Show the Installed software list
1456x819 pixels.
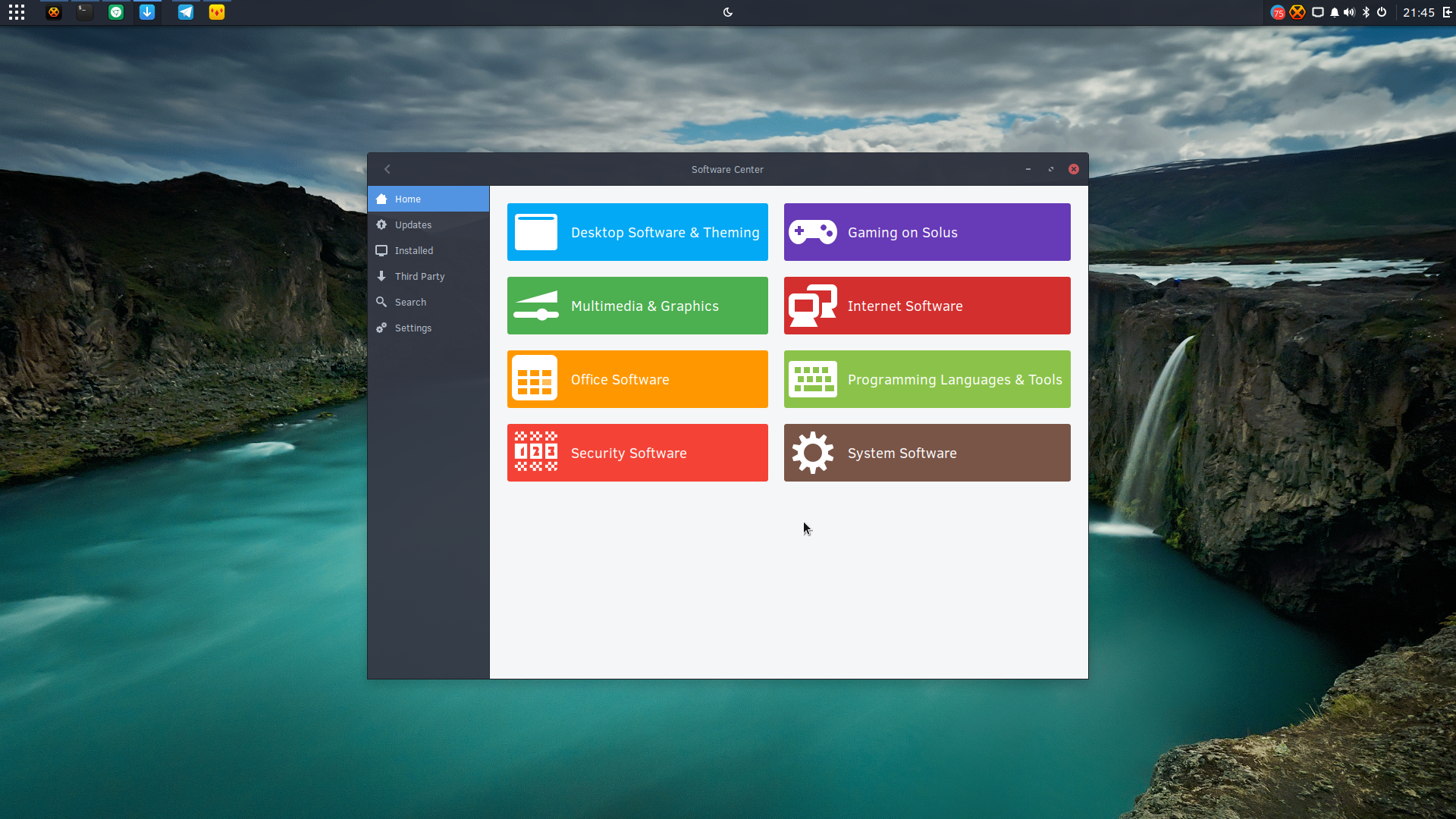[428, 250]
